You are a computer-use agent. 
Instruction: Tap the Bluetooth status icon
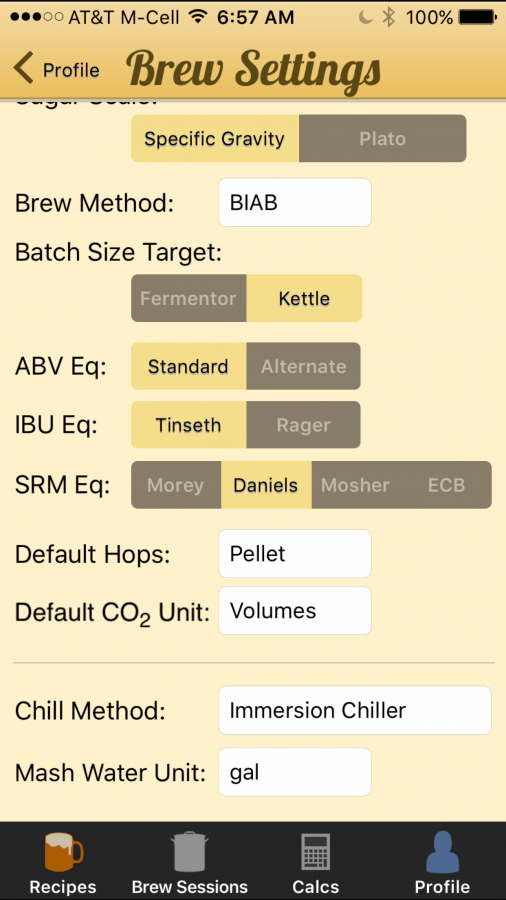[388, 17]
